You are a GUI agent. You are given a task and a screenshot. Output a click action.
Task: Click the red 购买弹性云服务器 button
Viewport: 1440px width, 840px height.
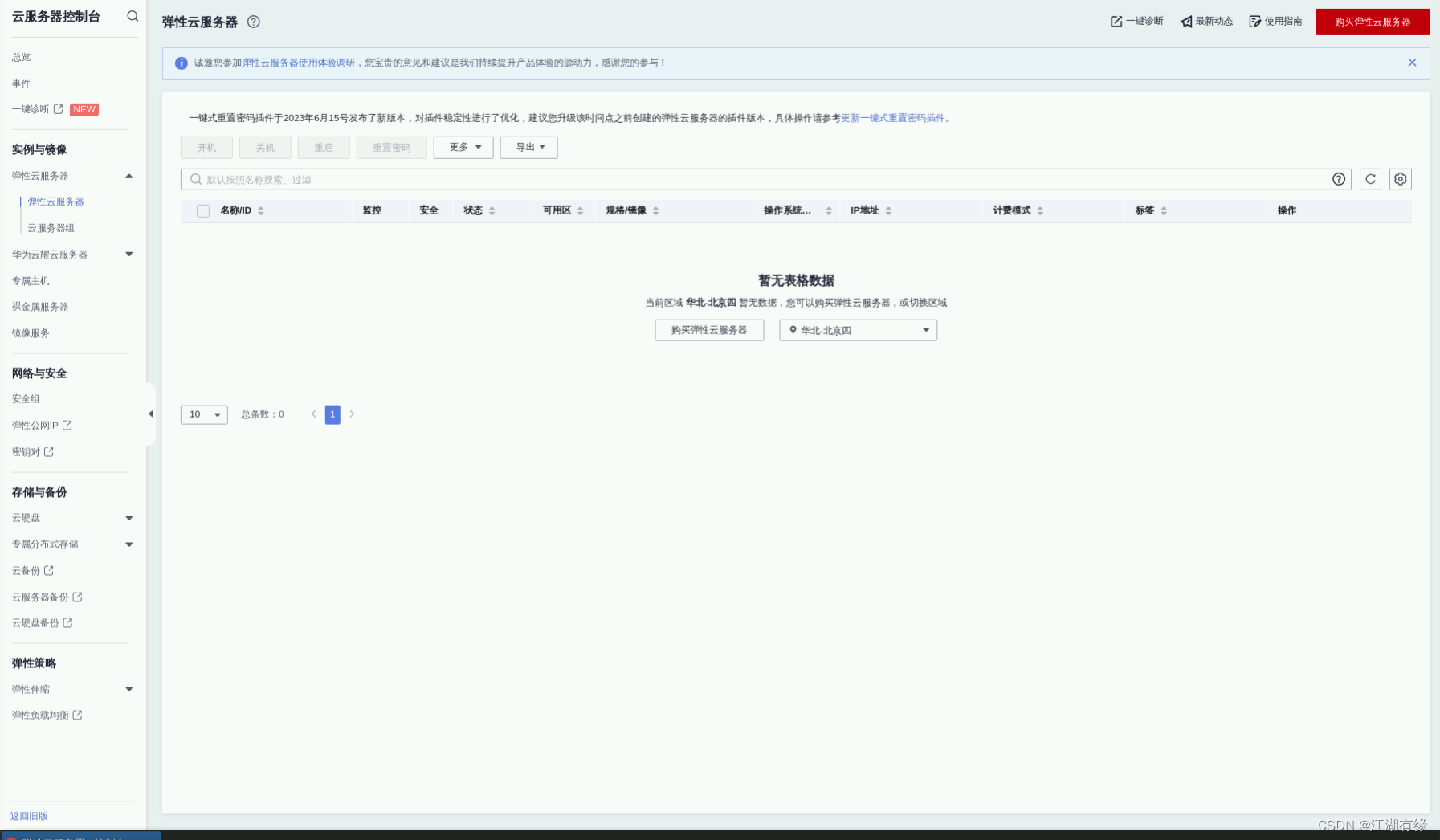point(1371,22)
